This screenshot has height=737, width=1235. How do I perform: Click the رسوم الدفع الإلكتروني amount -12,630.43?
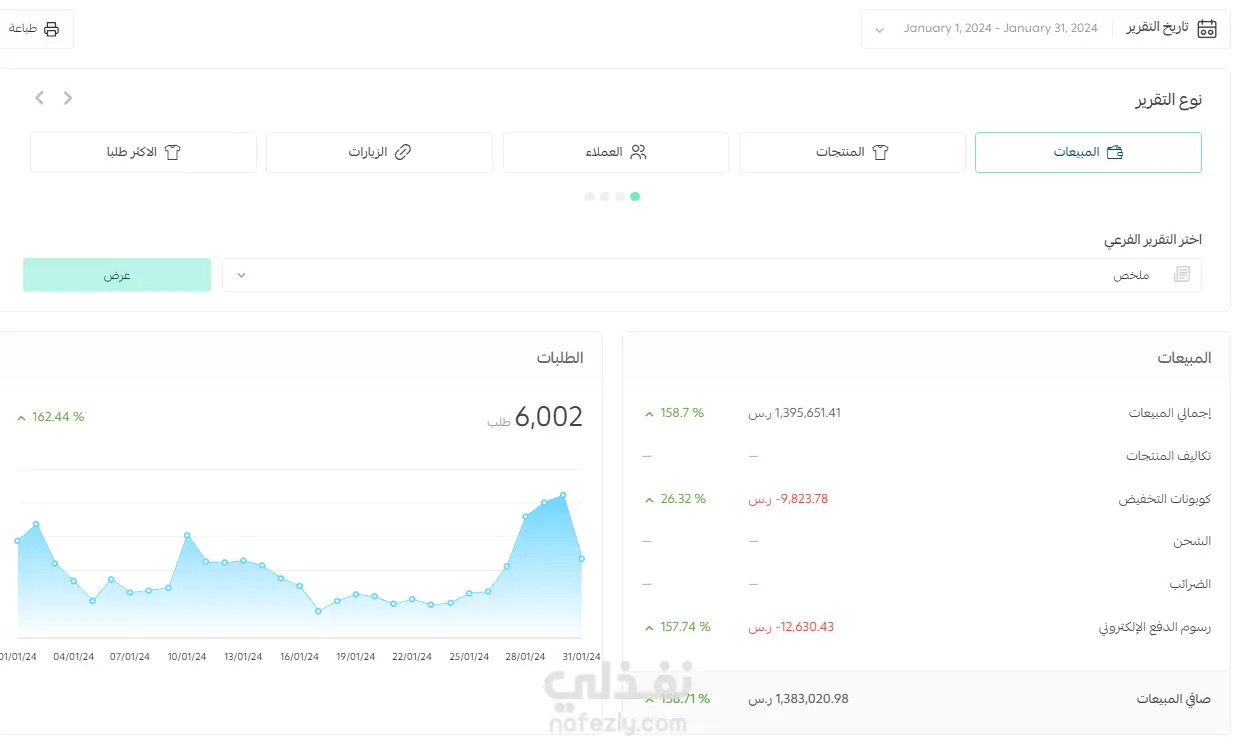coord(791,627)
